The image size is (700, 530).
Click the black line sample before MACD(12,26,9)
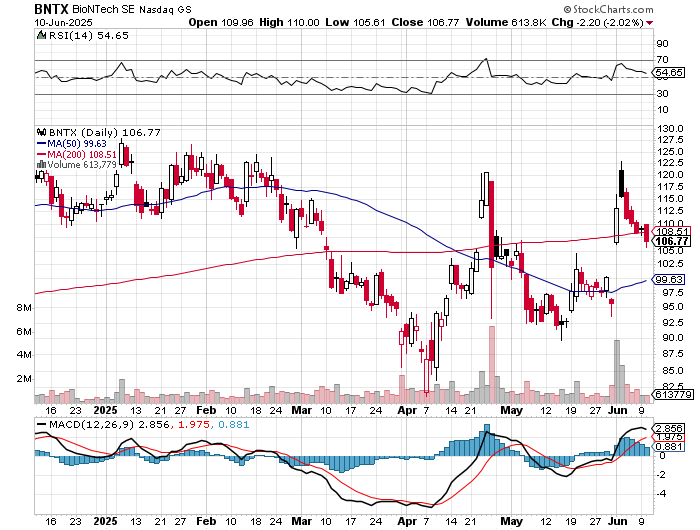pyautogui.click(x=42, y=425)
